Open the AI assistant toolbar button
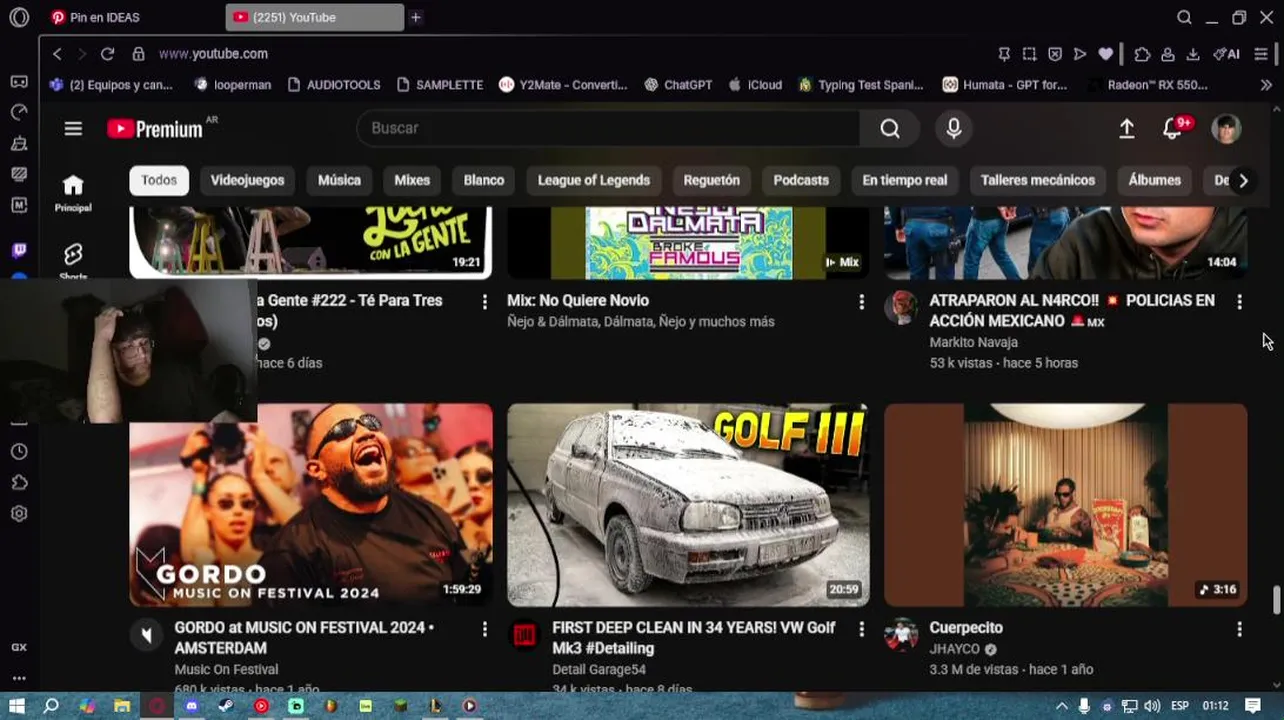This screenshot has height=720, width=1284. point(1226,54)
